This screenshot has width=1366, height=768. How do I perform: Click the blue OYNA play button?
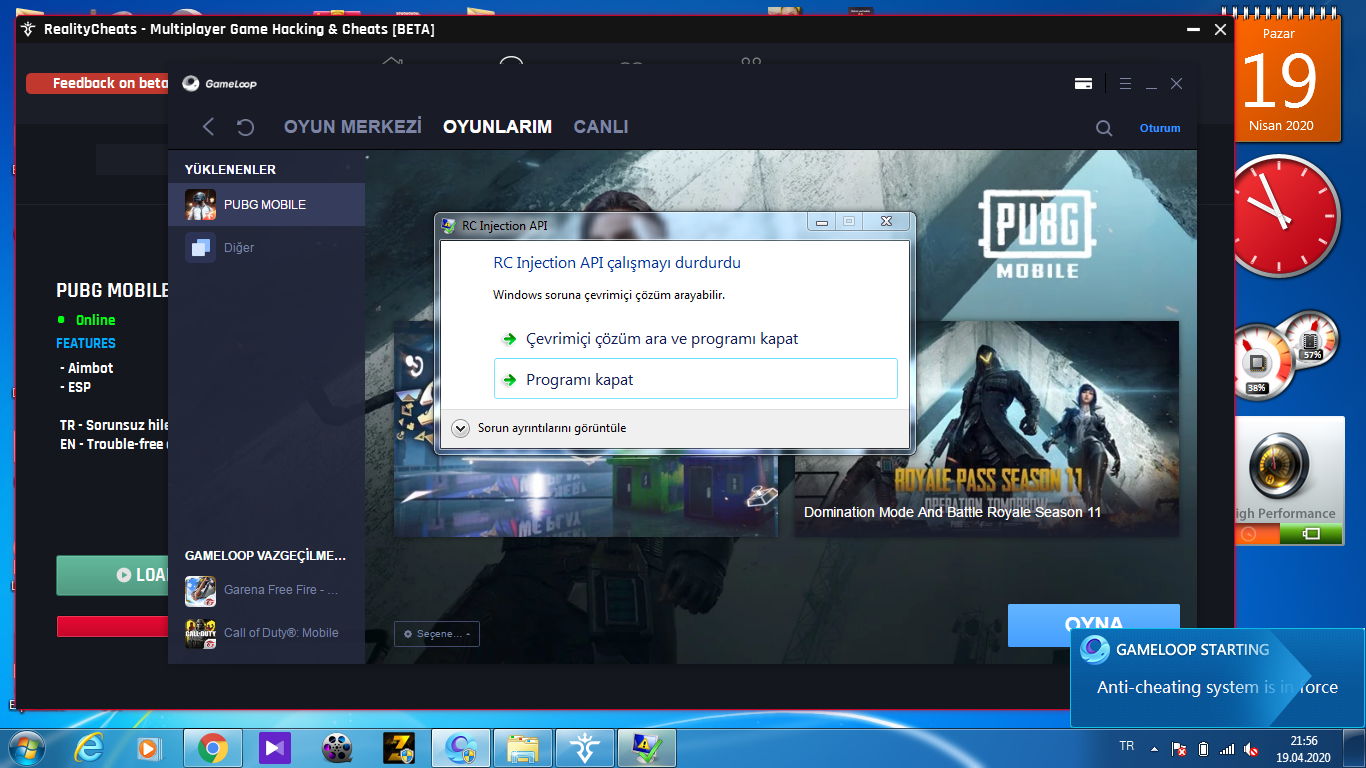tap(1094, 625)
